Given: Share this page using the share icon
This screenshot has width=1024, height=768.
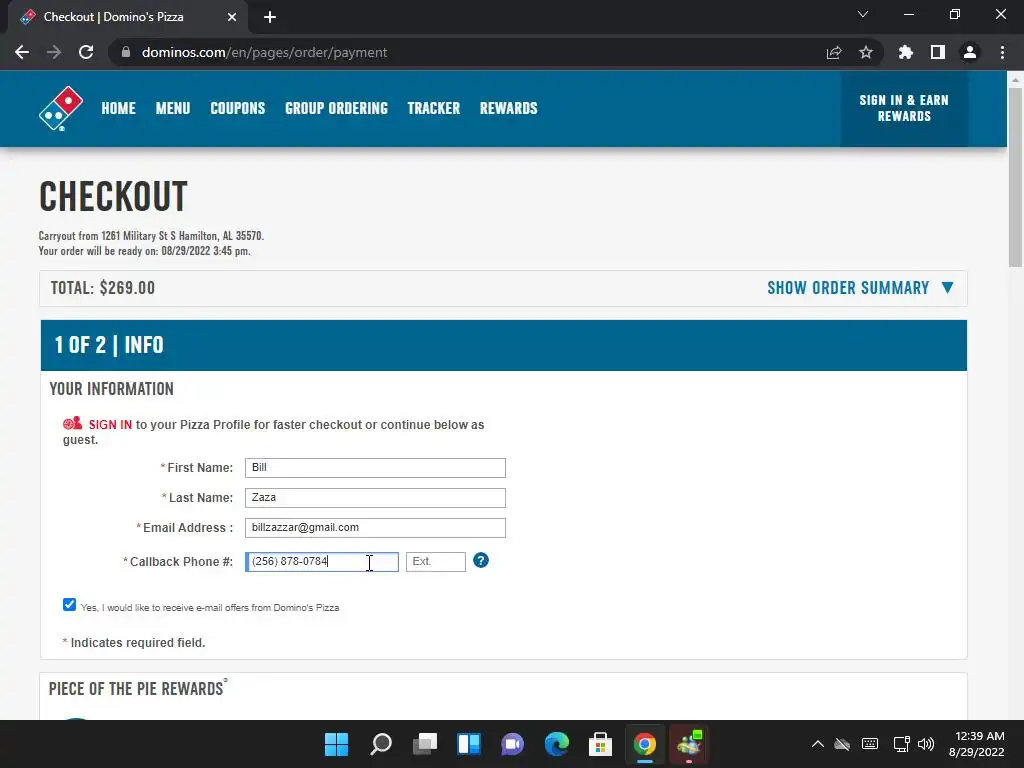Looking at the screenshot, I should pos(834,52).
